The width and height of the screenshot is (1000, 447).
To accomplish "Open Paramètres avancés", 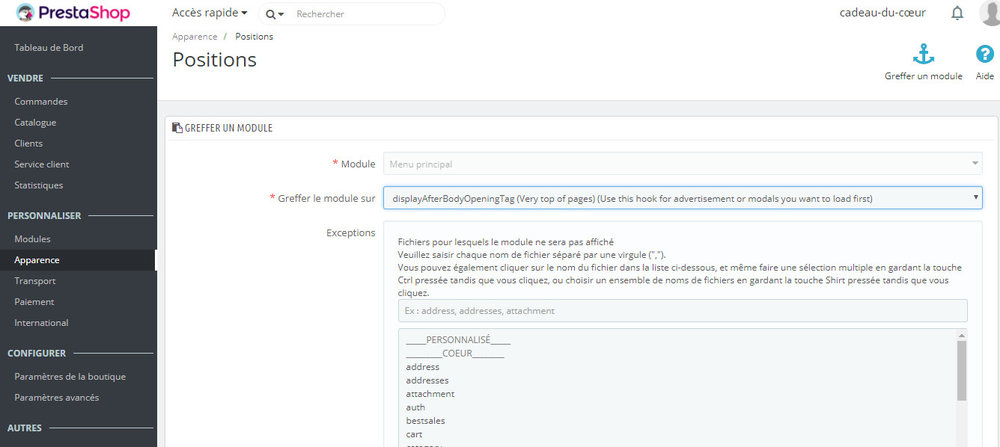I will [x=57, y=398].
